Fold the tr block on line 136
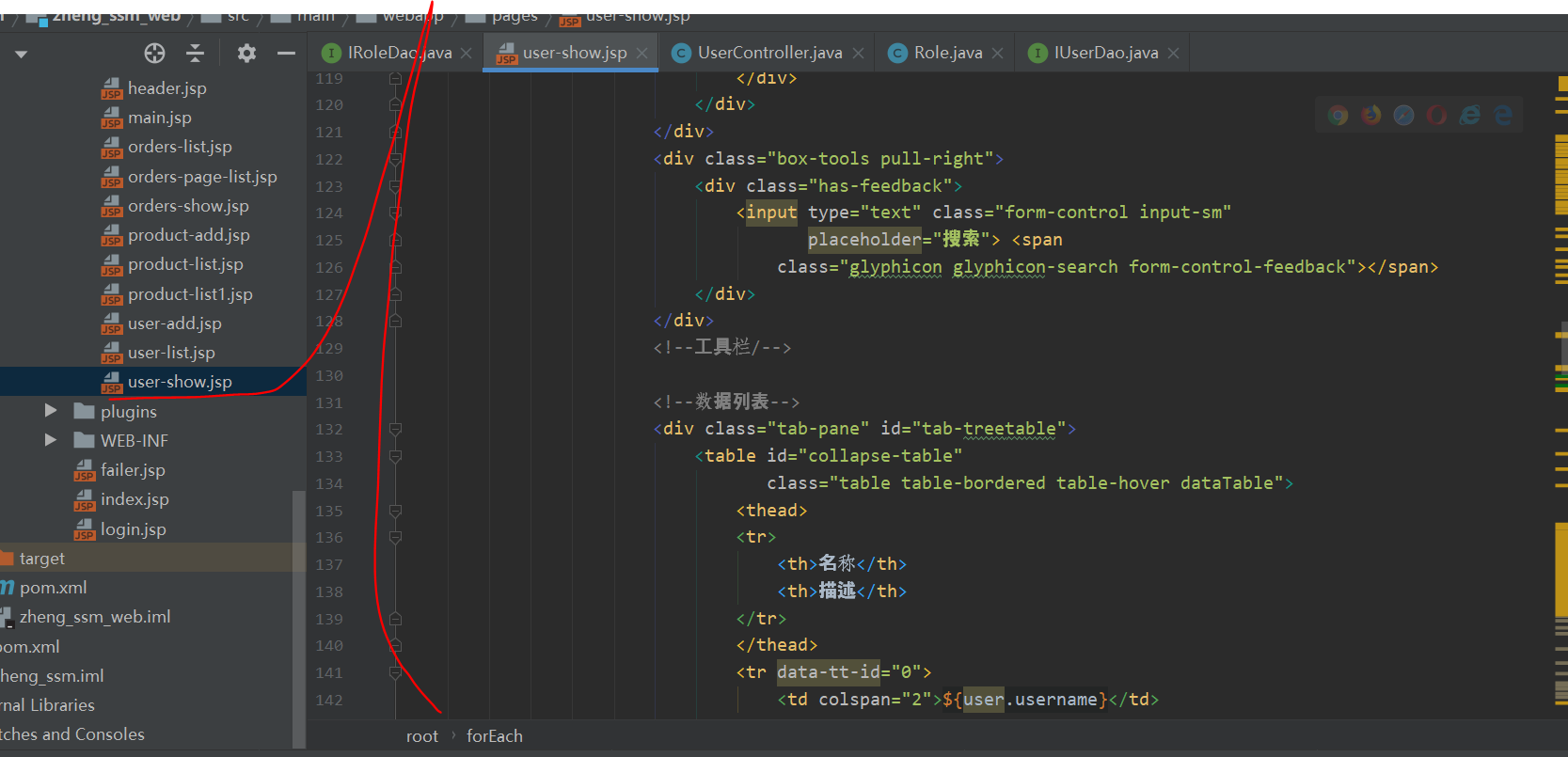This screenshot has width=1568, height=757. click(x=395, y=538)
